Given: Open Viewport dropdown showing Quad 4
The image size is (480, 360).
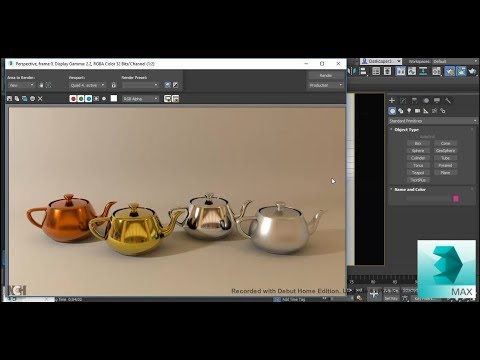Looking at the screenshot, I should (87, 85).
